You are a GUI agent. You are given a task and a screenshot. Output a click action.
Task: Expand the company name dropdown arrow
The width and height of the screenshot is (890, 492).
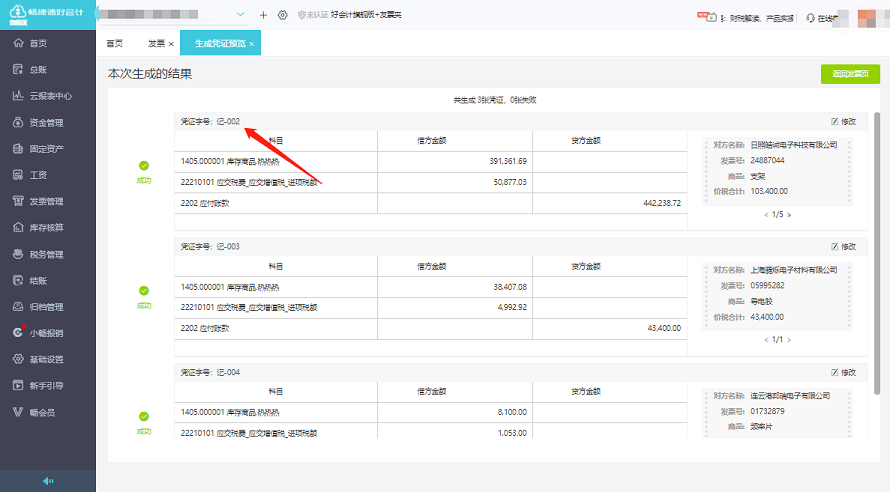pyautogui.click(x=241, y=14)
